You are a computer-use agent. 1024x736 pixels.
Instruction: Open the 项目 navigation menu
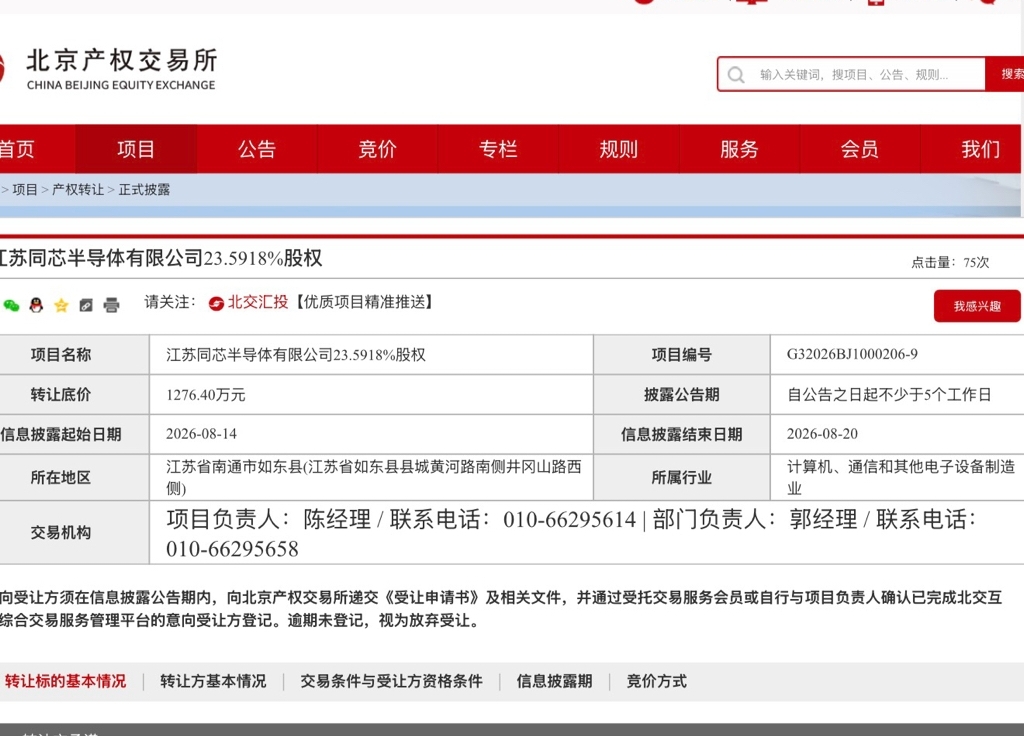coord(136,149)
